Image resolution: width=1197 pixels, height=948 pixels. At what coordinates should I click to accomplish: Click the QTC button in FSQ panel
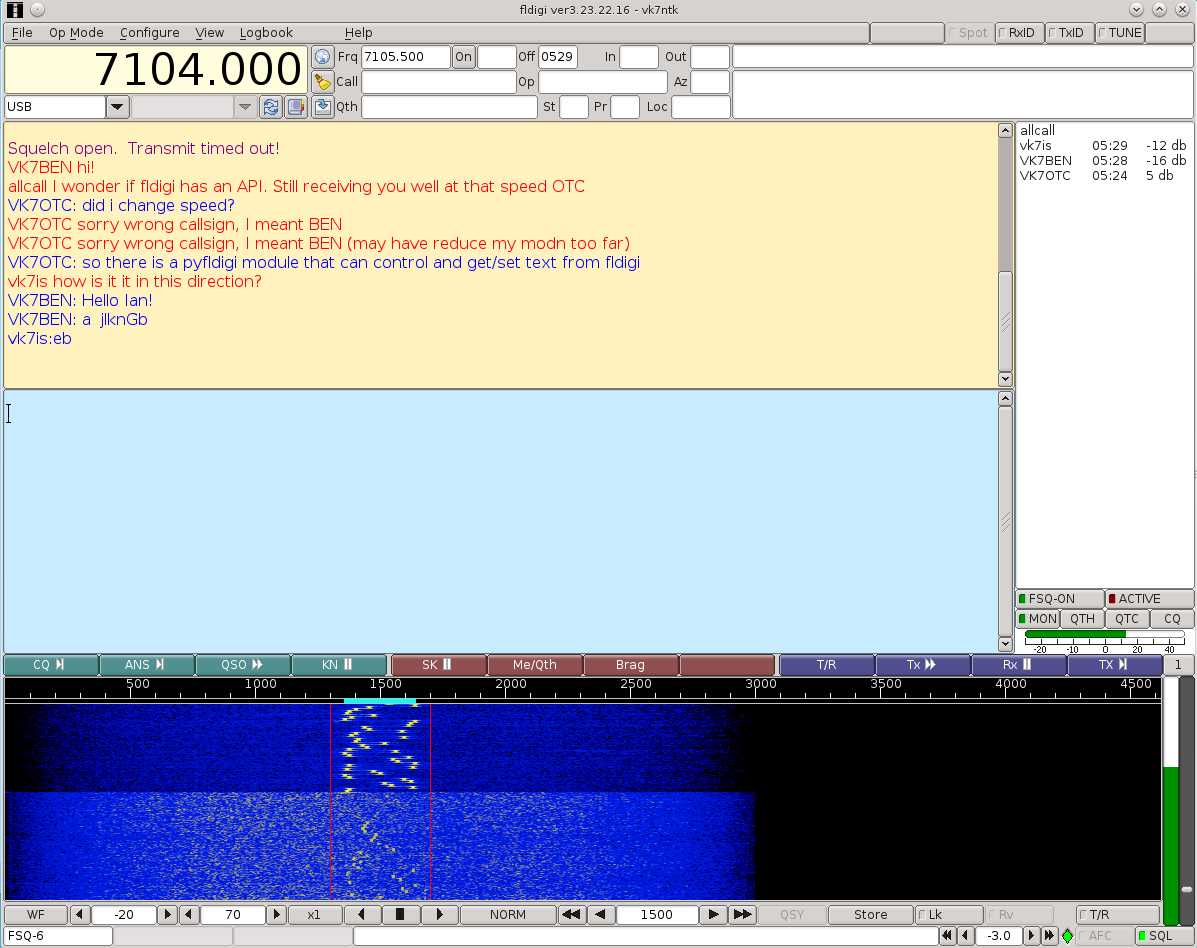1127,619
